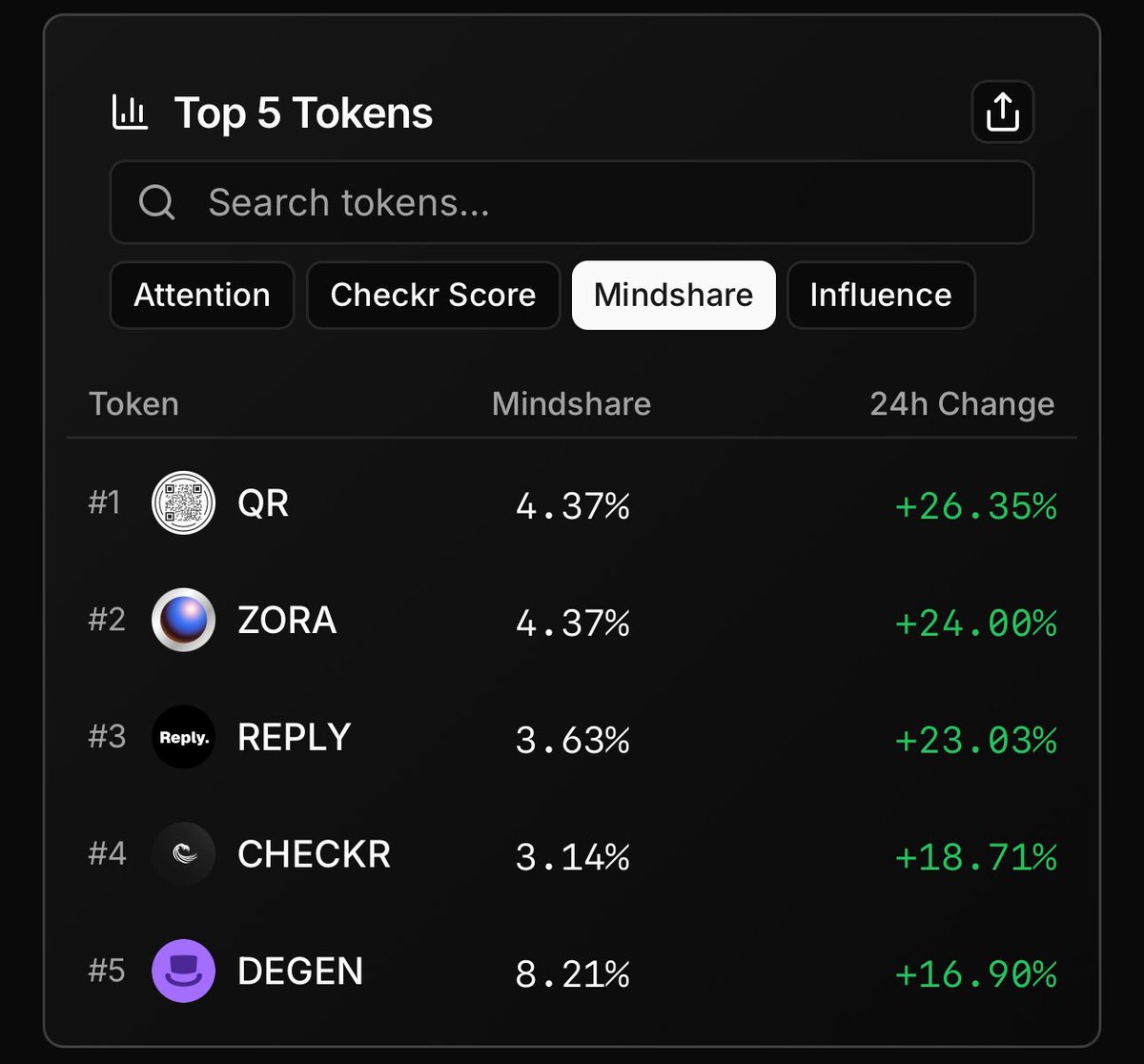The height and width of the screenshot is (1064, 1144).
Task: Click the magnifier icon in search box
Action: [156, 202]
